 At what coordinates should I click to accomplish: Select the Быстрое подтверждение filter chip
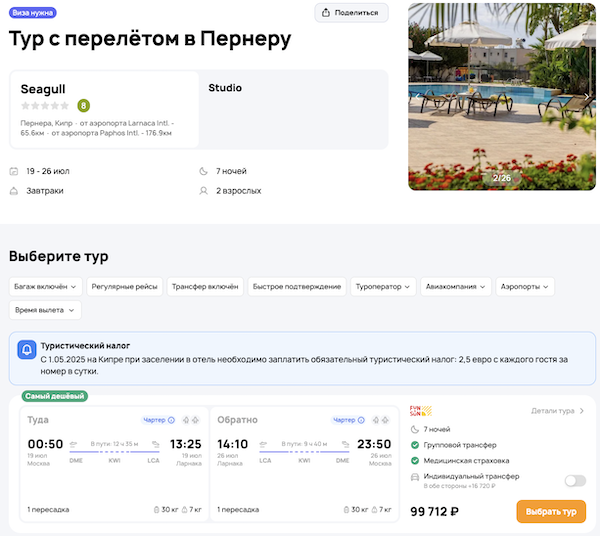(297, 286)
